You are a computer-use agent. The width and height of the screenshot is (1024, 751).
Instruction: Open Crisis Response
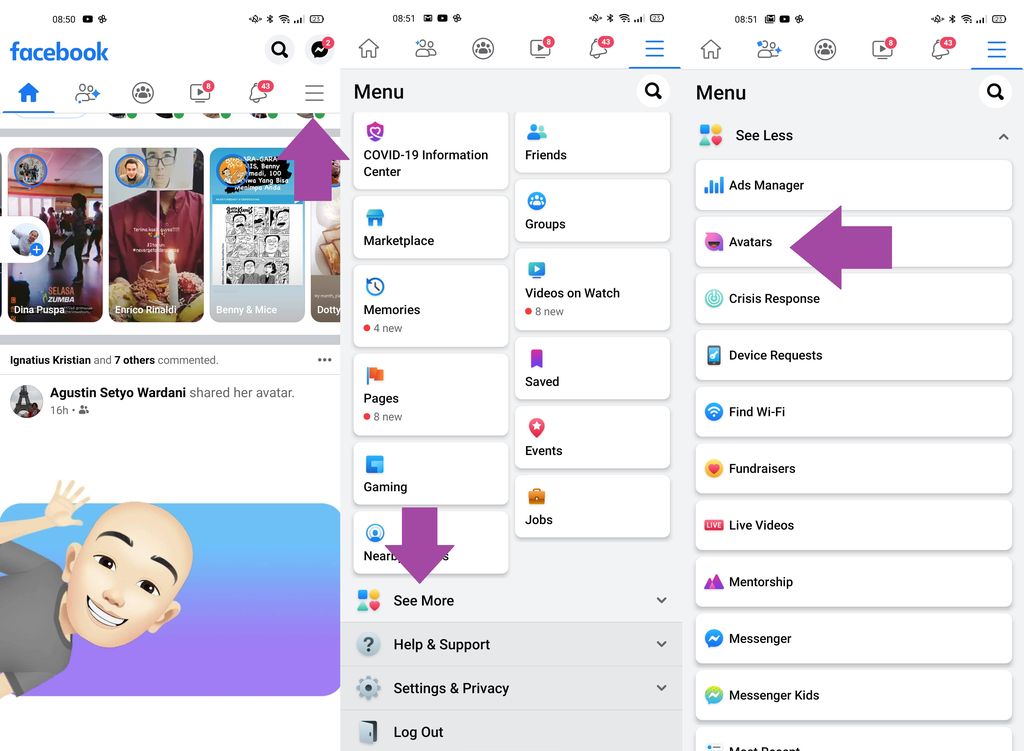pos(854,298)
